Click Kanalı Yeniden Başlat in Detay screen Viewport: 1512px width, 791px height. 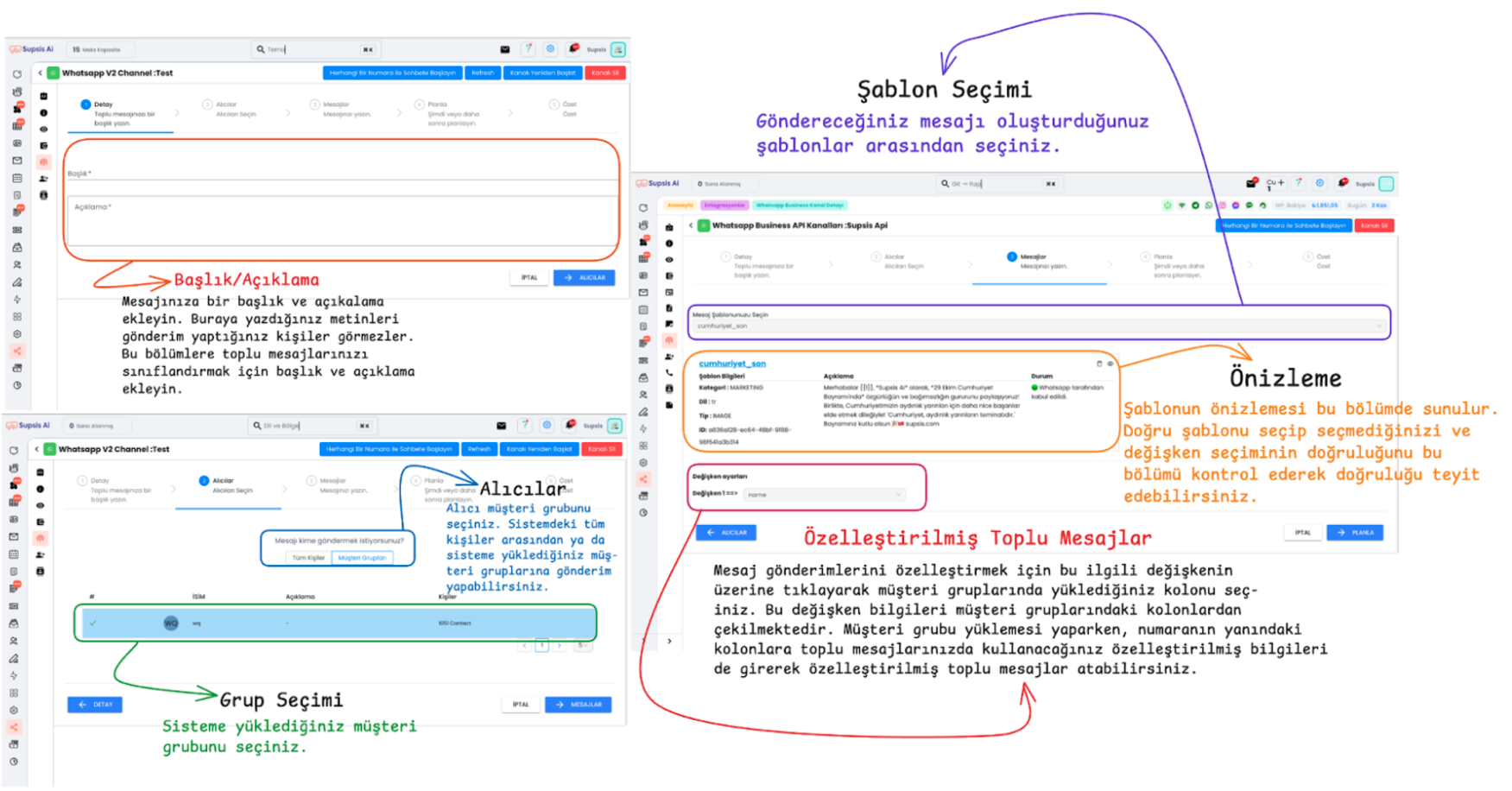click(542, 73)
